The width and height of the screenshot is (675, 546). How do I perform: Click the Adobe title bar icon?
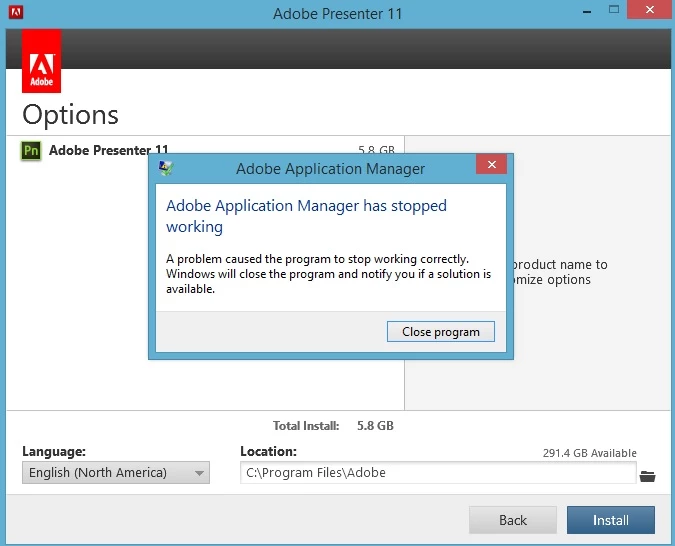[16, 12]
